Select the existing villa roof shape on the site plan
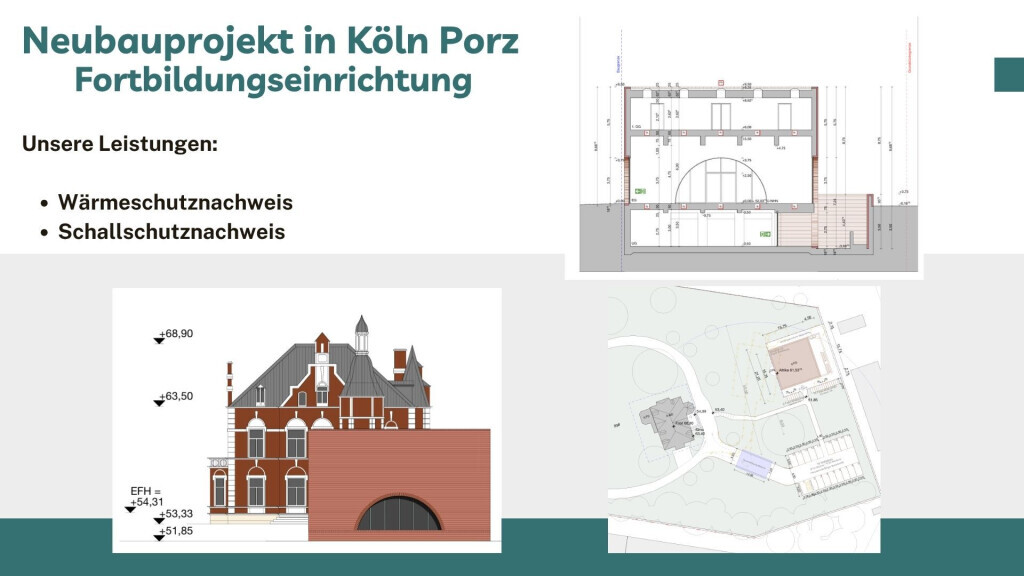 click(x=668, y=421)
